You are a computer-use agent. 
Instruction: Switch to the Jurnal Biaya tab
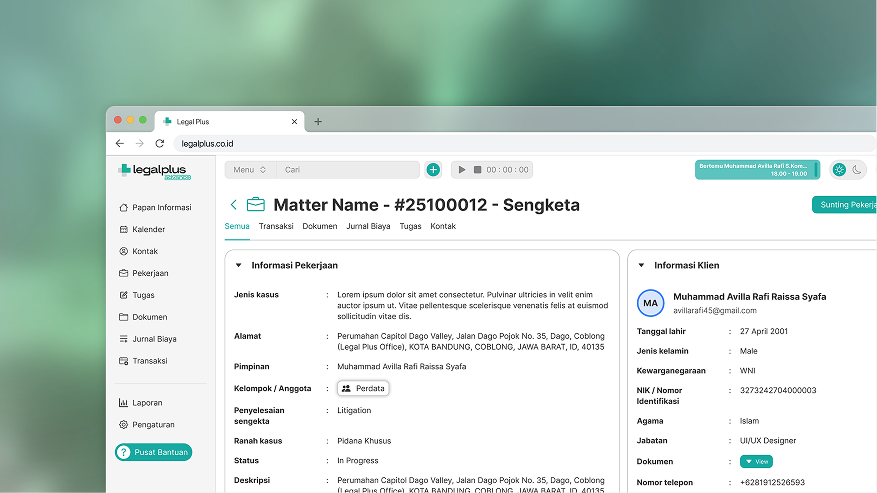(x=368, y=226)
